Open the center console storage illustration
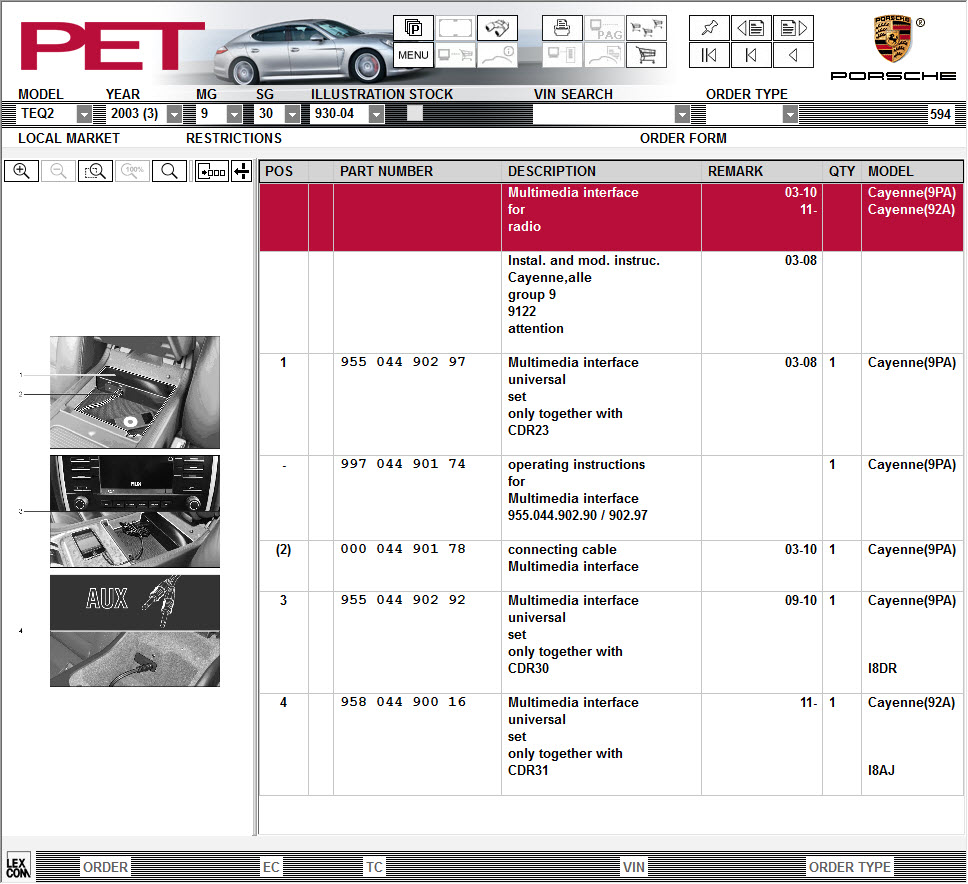The image size is (968, 884). click(x=135, y=392)
